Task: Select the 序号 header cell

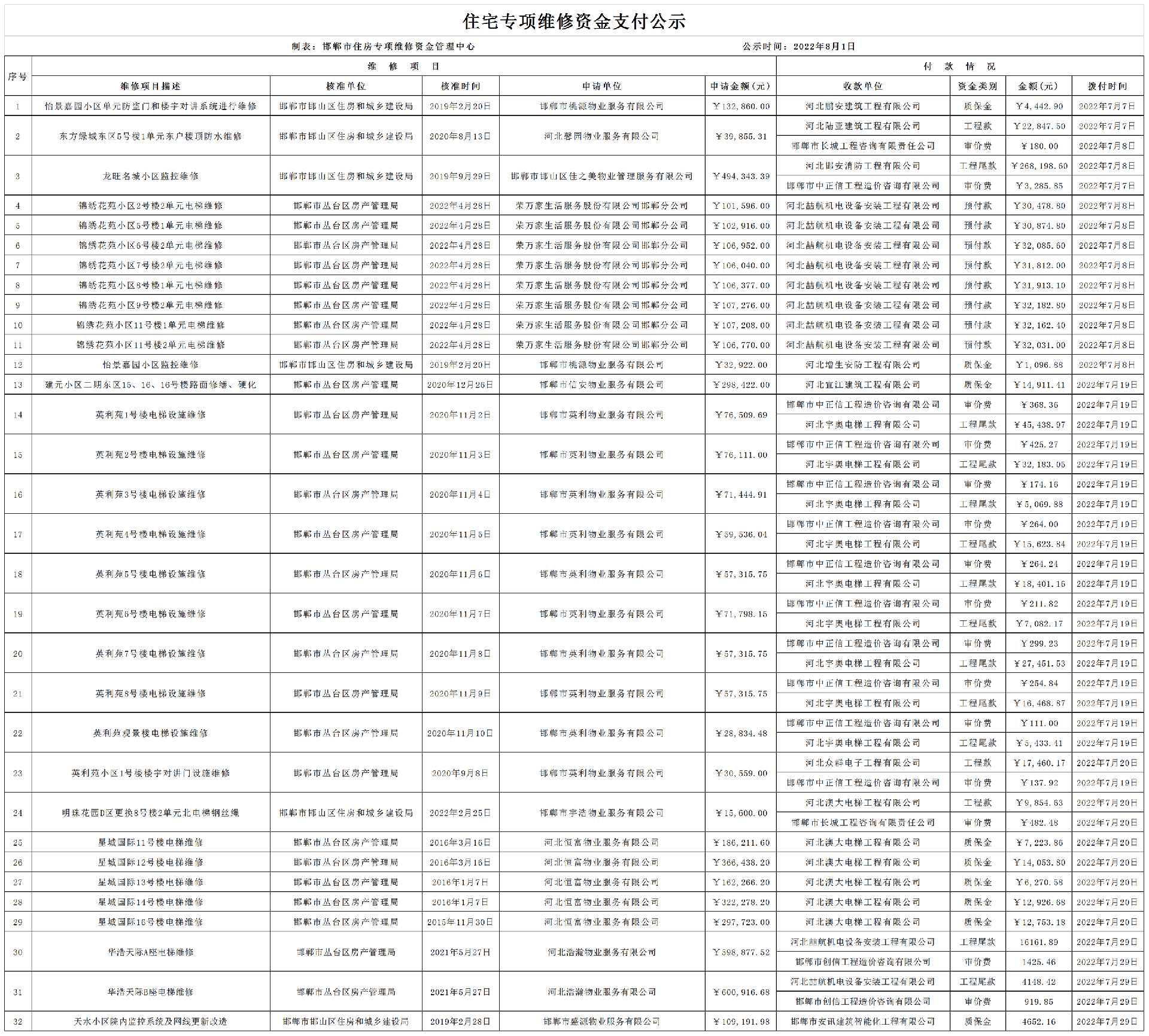Action: tap(17, 76)
